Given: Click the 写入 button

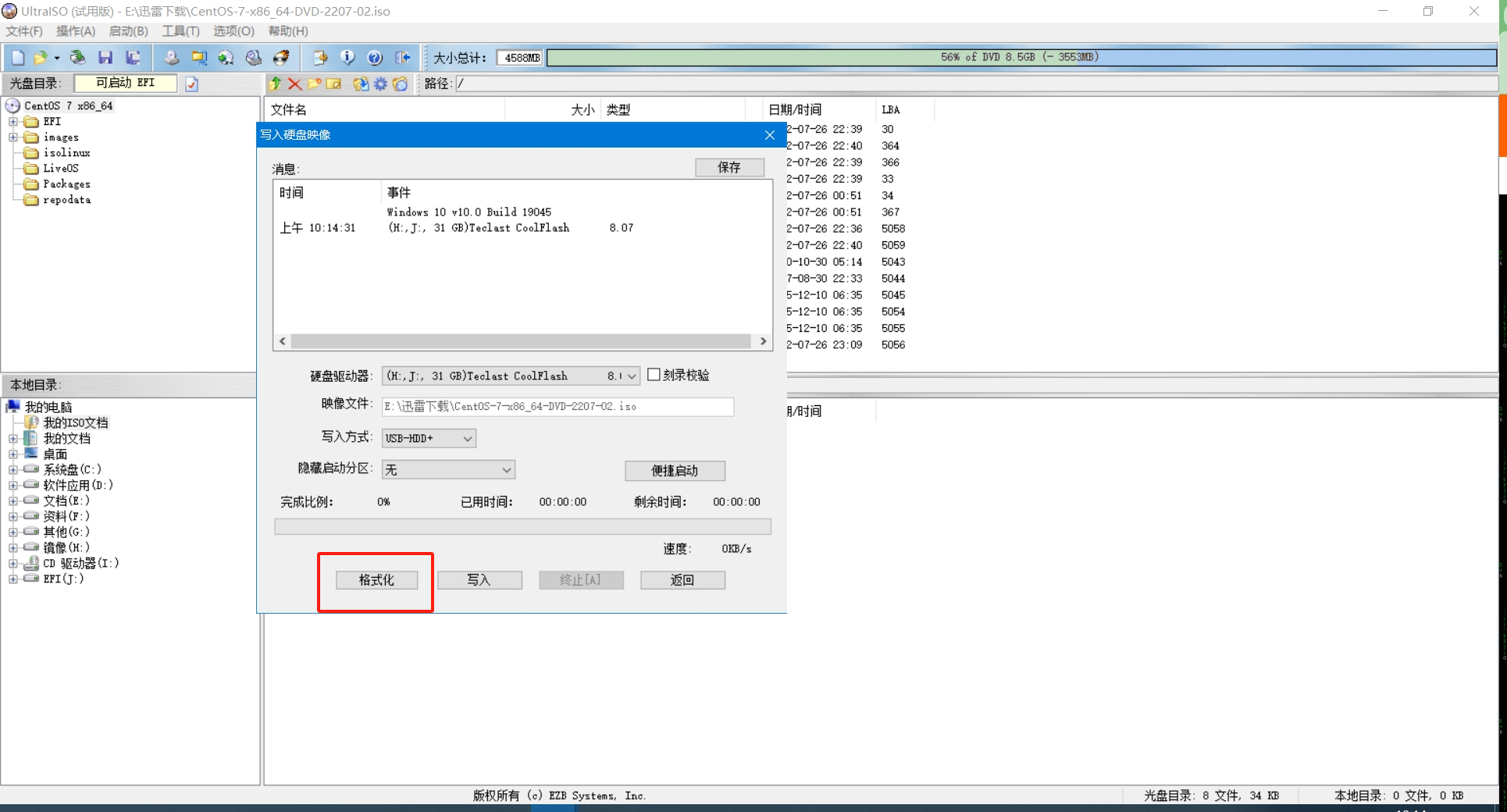Looking at the screenshot, I should 479,580.
